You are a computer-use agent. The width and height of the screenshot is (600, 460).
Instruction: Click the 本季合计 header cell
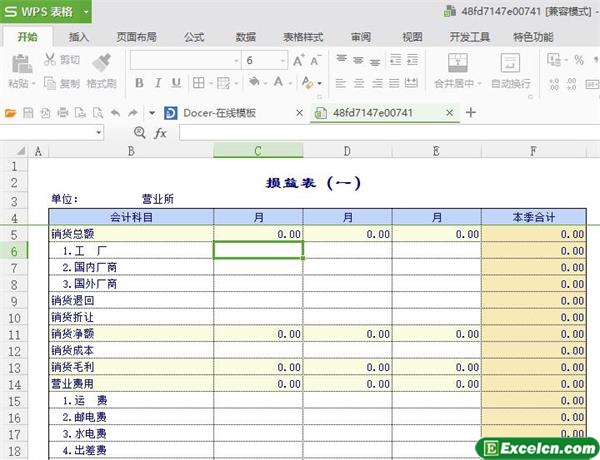[534, 217]
